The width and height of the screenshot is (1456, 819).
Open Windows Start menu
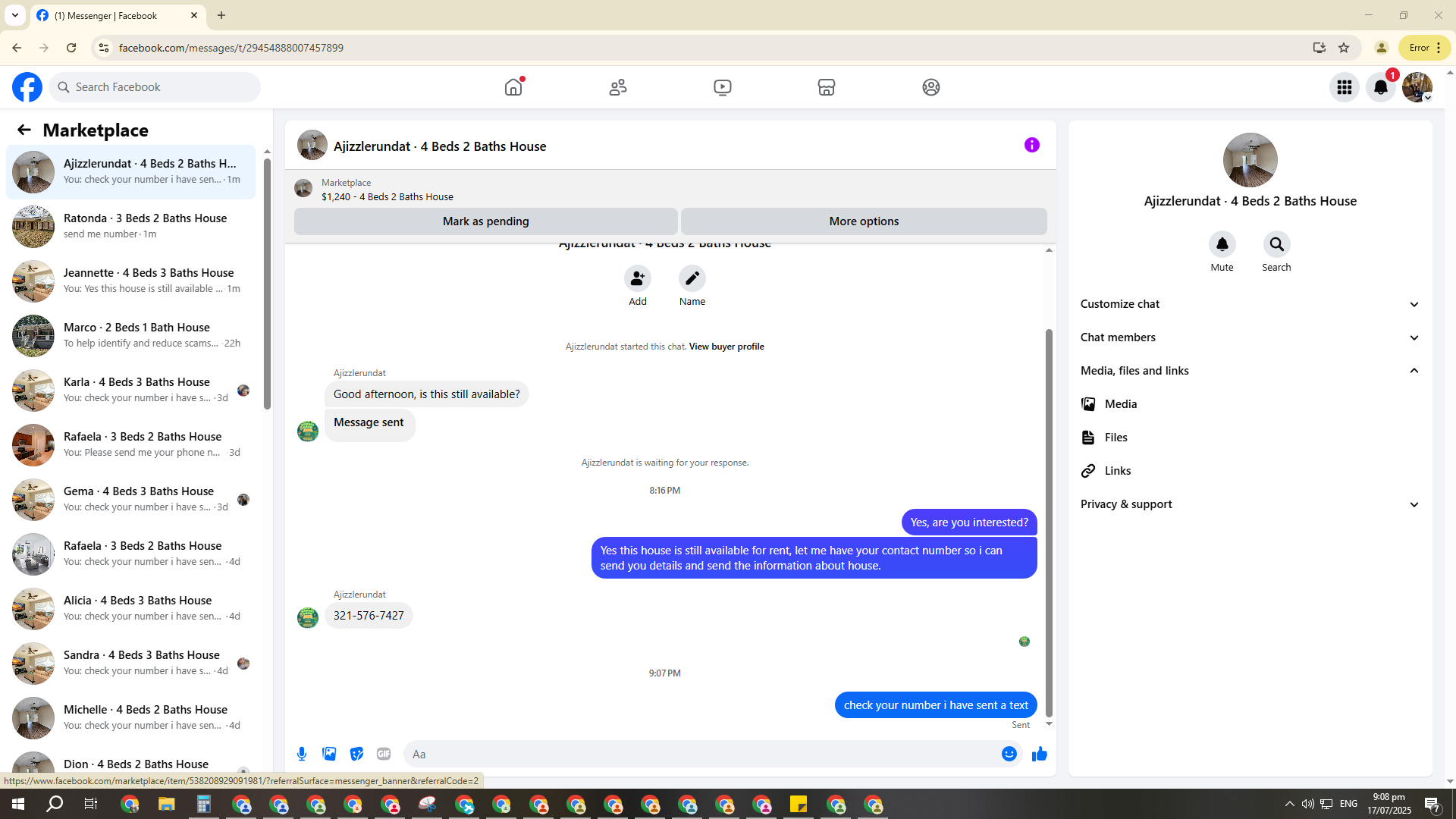(x=18, y=804)
